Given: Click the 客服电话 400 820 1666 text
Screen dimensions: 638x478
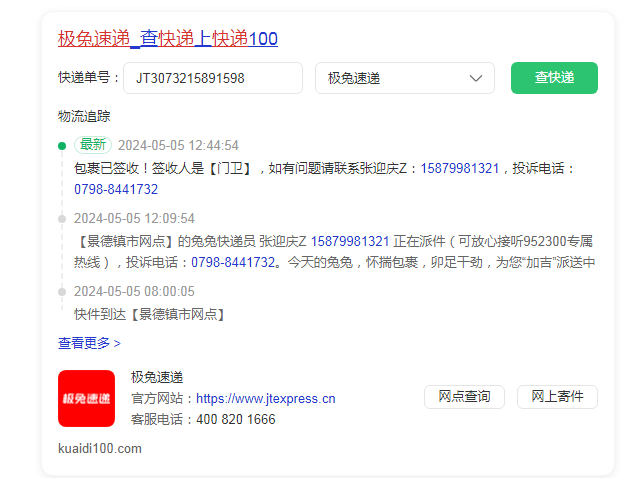Looking at the screenshot, I should point(203,419).
